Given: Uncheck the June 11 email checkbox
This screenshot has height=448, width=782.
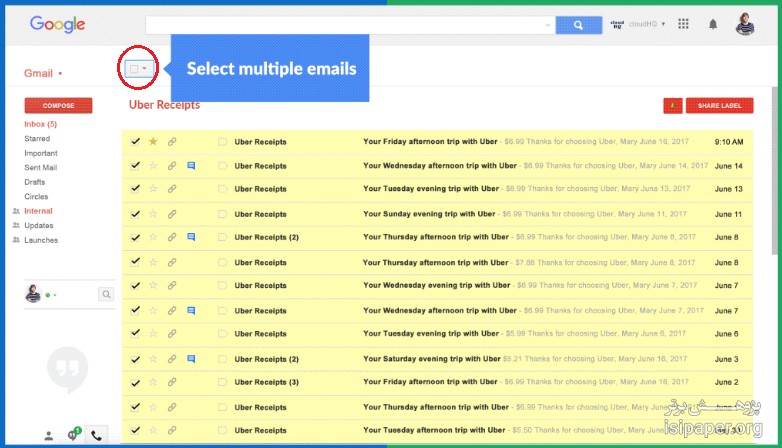Looking at the screenshot, I should tap(135, 214).
